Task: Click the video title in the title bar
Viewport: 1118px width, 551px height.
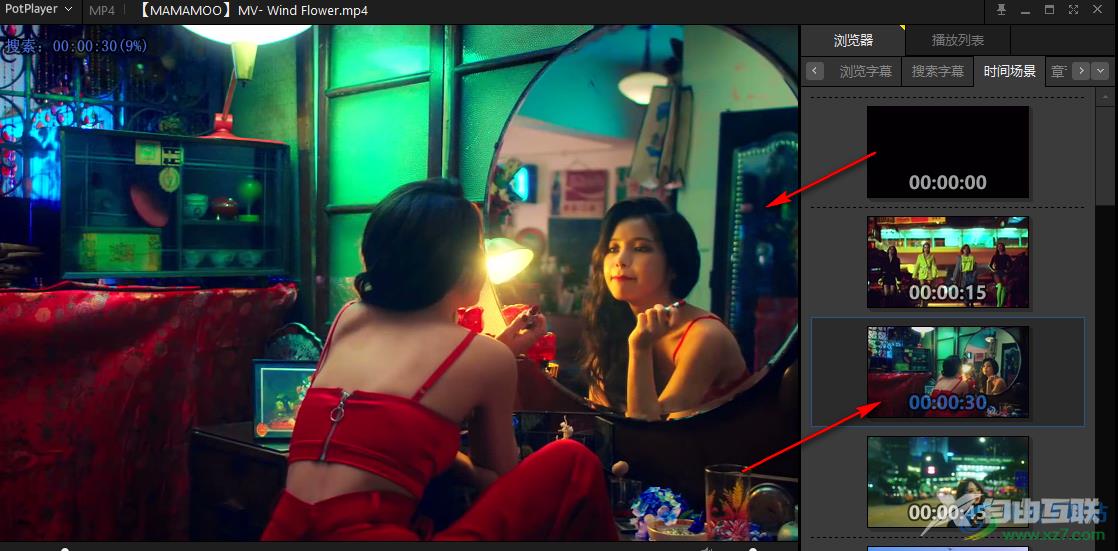Action: point(252,10)
